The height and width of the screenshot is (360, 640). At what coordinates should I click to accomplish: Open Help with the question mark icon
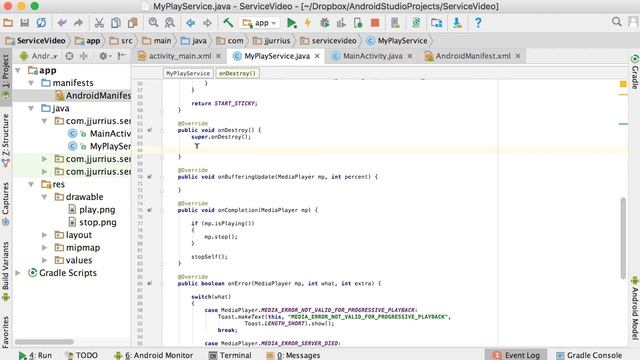[x=478, y=23]
